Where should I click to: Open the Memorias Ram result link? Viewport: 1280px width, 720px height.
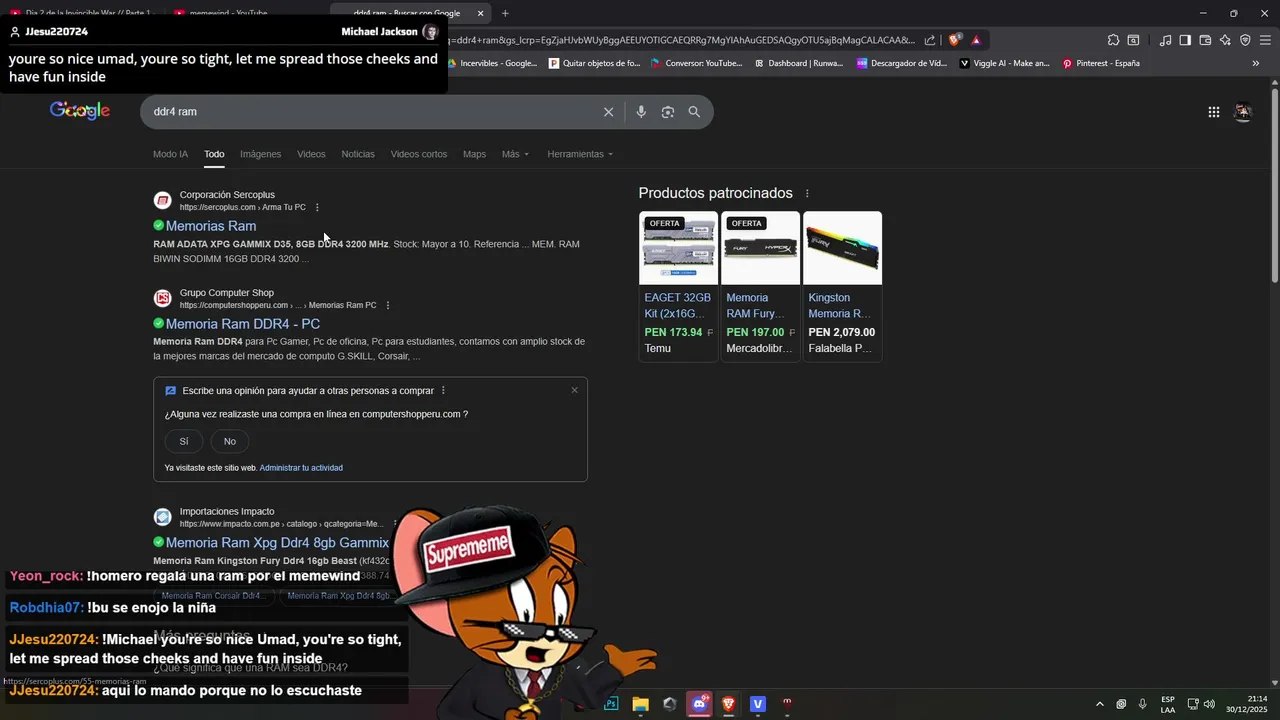(x=211, y=226)
